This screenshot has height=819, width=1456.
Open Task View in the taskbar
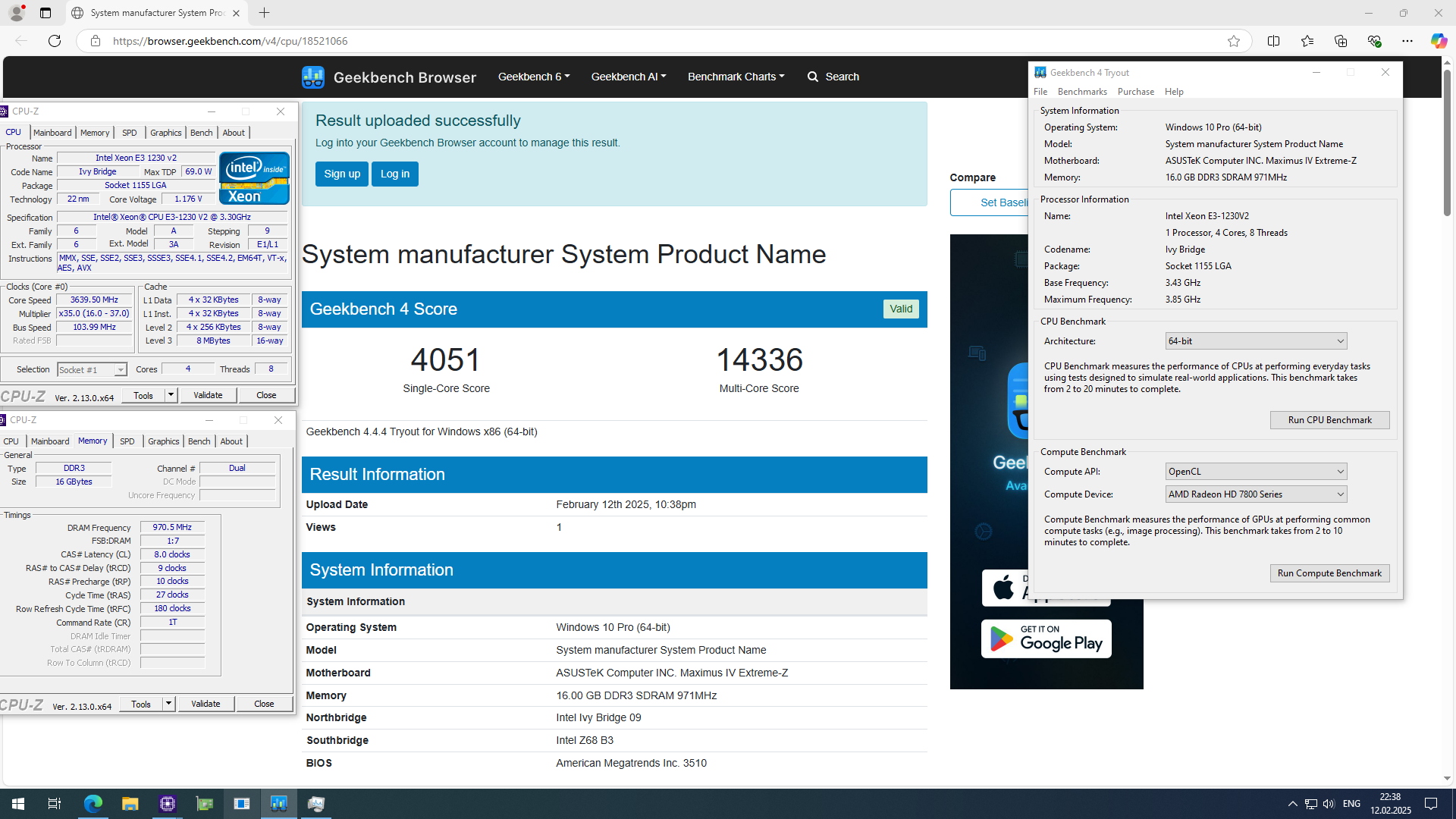[x=55, y=804]
